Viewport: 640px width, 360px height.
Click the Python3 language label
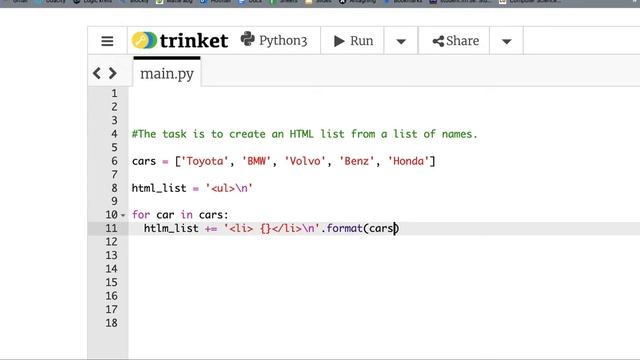(x=274, y=40)
